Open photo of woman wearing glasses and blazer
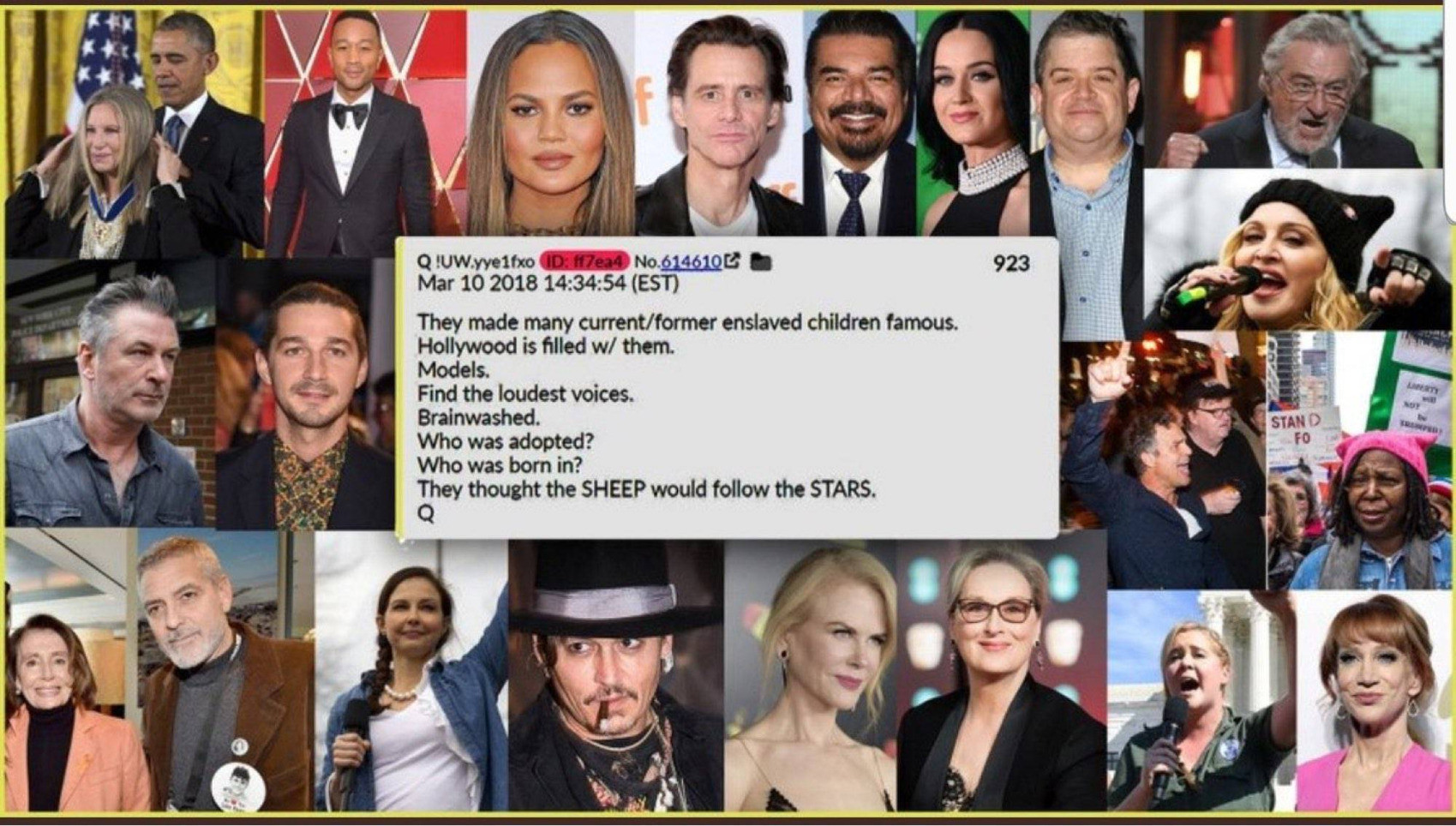Image resolution: width=1456 pixels, height=826 pixels. [1001, 675]
